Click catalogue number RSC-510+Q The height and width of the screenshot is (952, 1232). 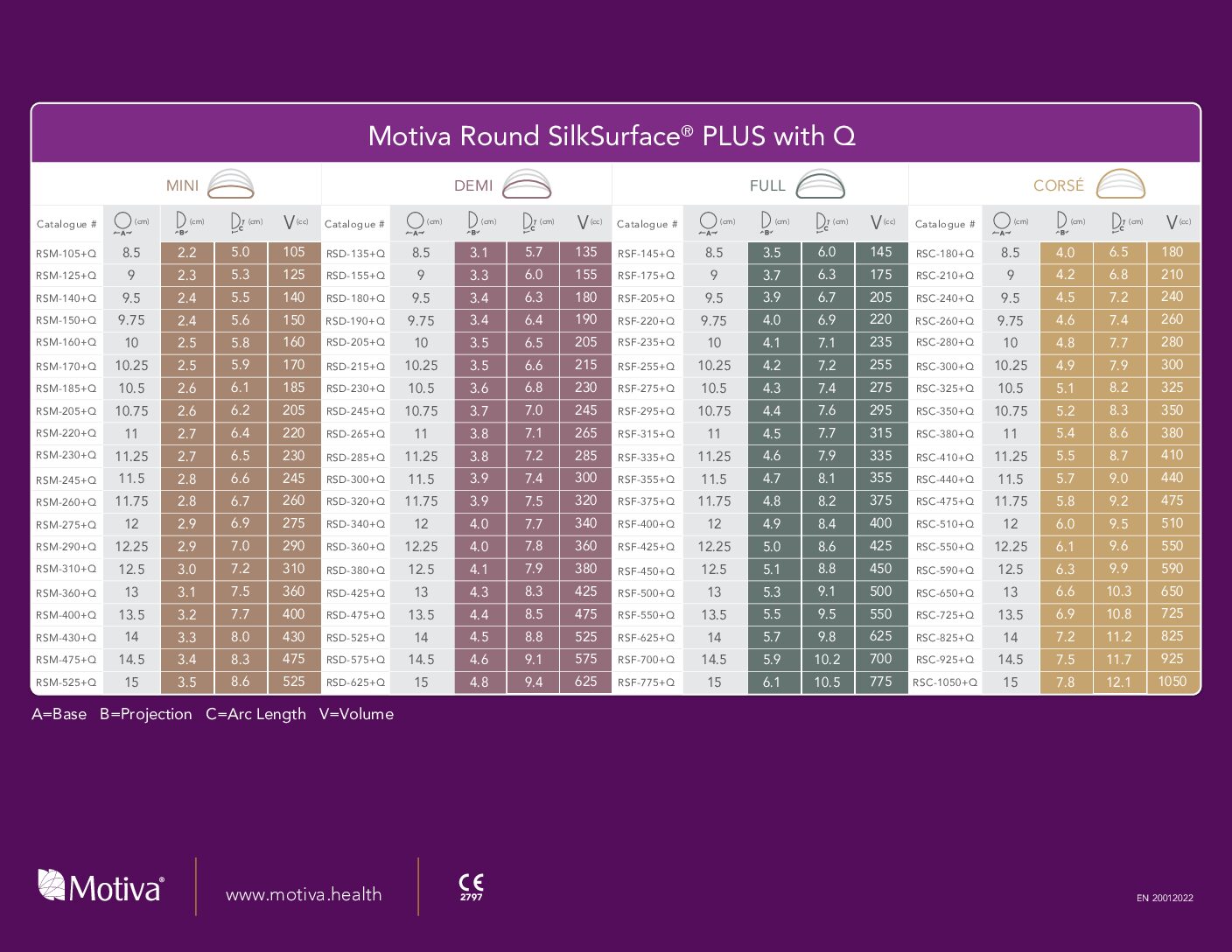point(945,524)
